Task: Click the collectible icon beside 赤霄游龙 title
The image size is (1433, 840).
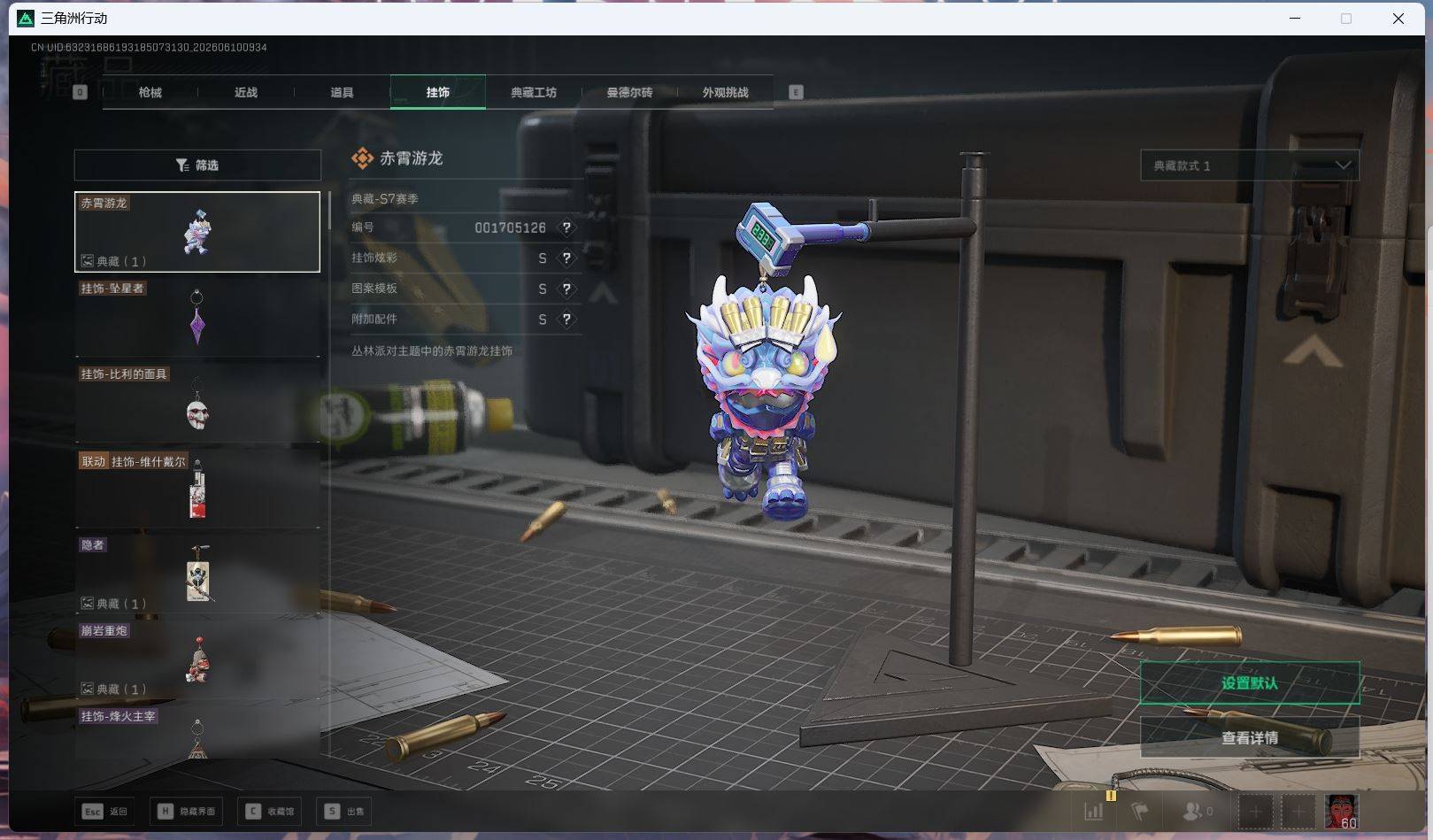Action: [x=362, y=158]
